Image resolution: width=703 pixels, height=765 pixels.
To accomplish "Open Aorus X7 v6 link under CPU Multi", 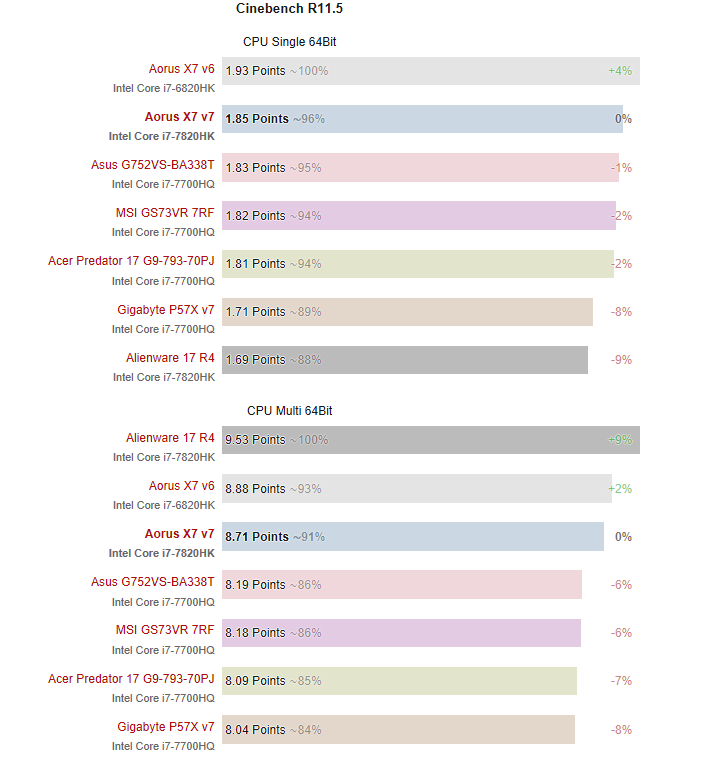I will [181, 486].
